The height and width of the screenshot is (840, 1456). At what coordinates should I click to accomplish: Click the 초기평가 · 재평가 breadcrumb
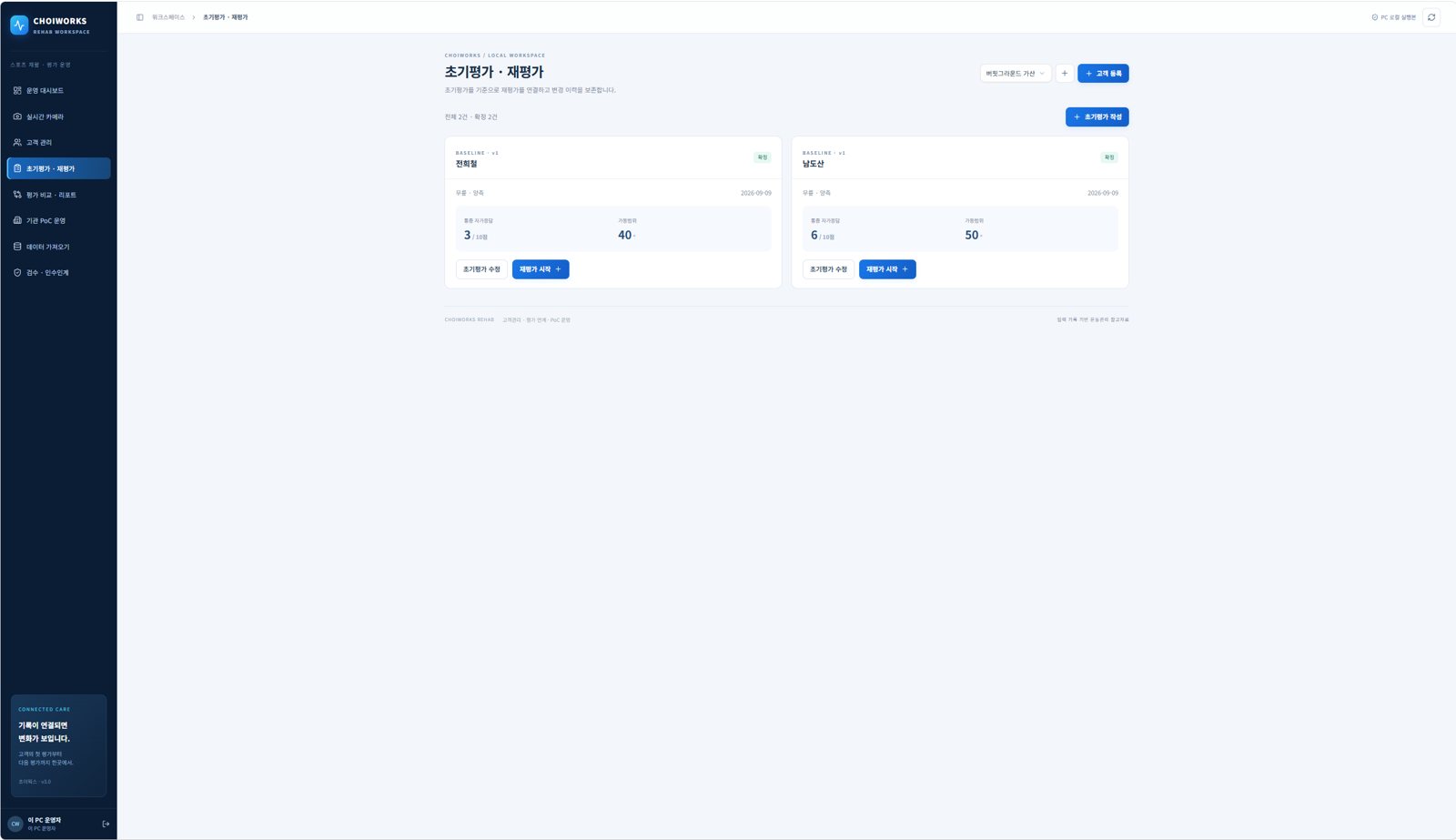point(226,17)
